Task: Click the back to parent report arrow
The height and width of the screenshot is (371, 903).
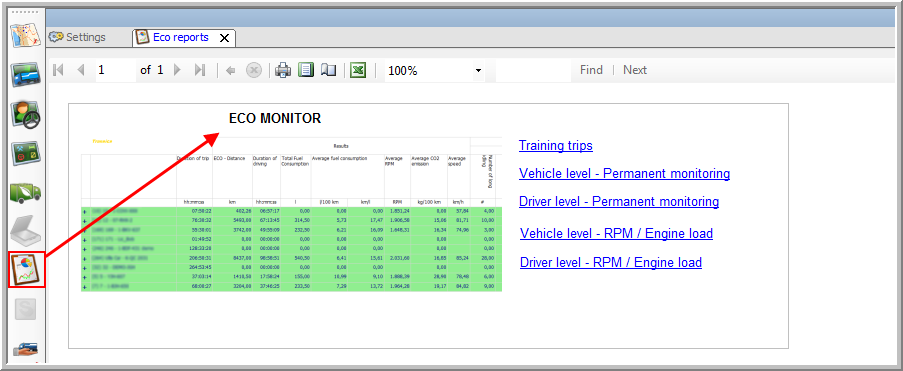Action: click(231, 70)
